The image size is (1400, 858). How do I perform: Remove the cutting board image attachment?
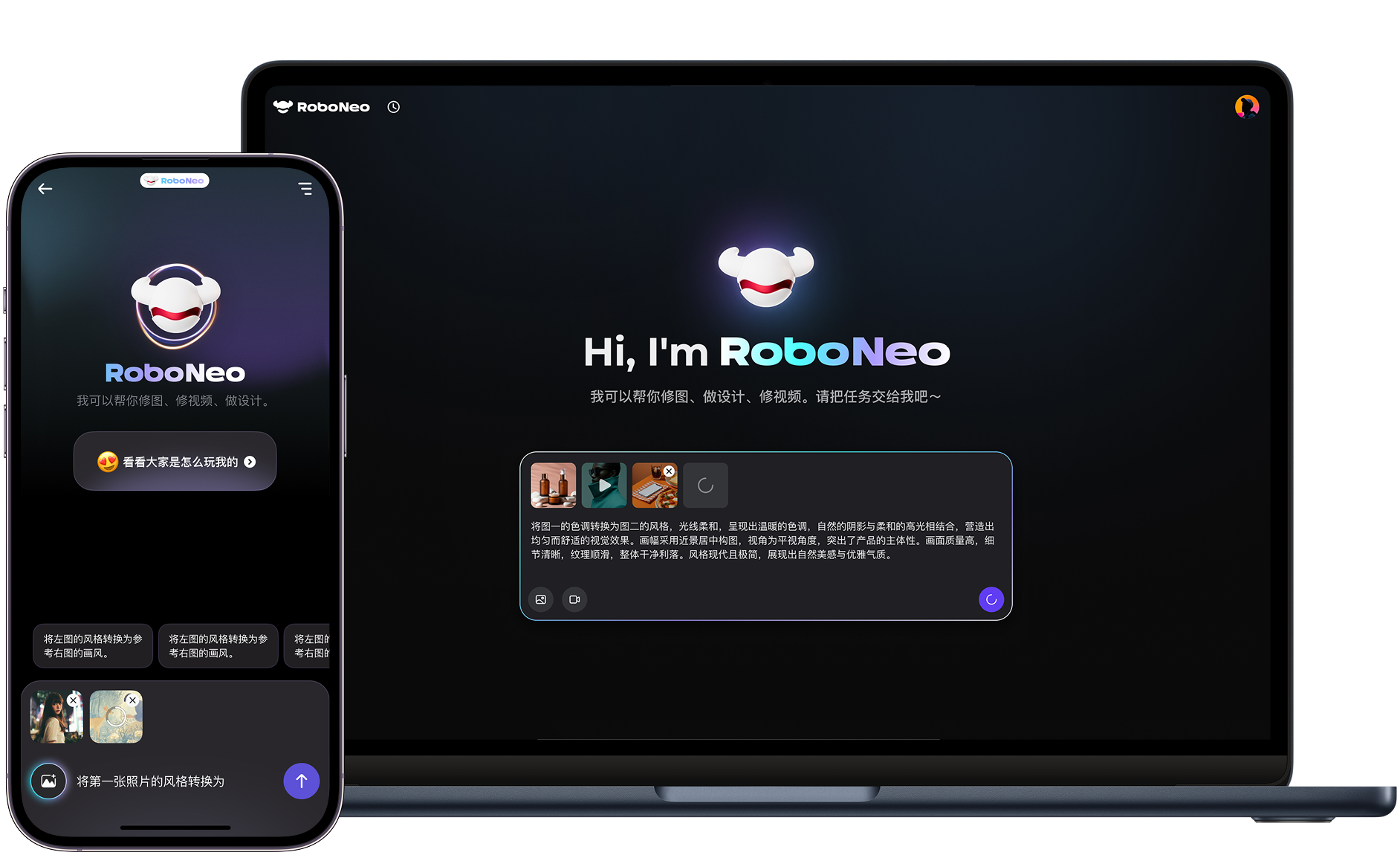[x=669, y=471]
